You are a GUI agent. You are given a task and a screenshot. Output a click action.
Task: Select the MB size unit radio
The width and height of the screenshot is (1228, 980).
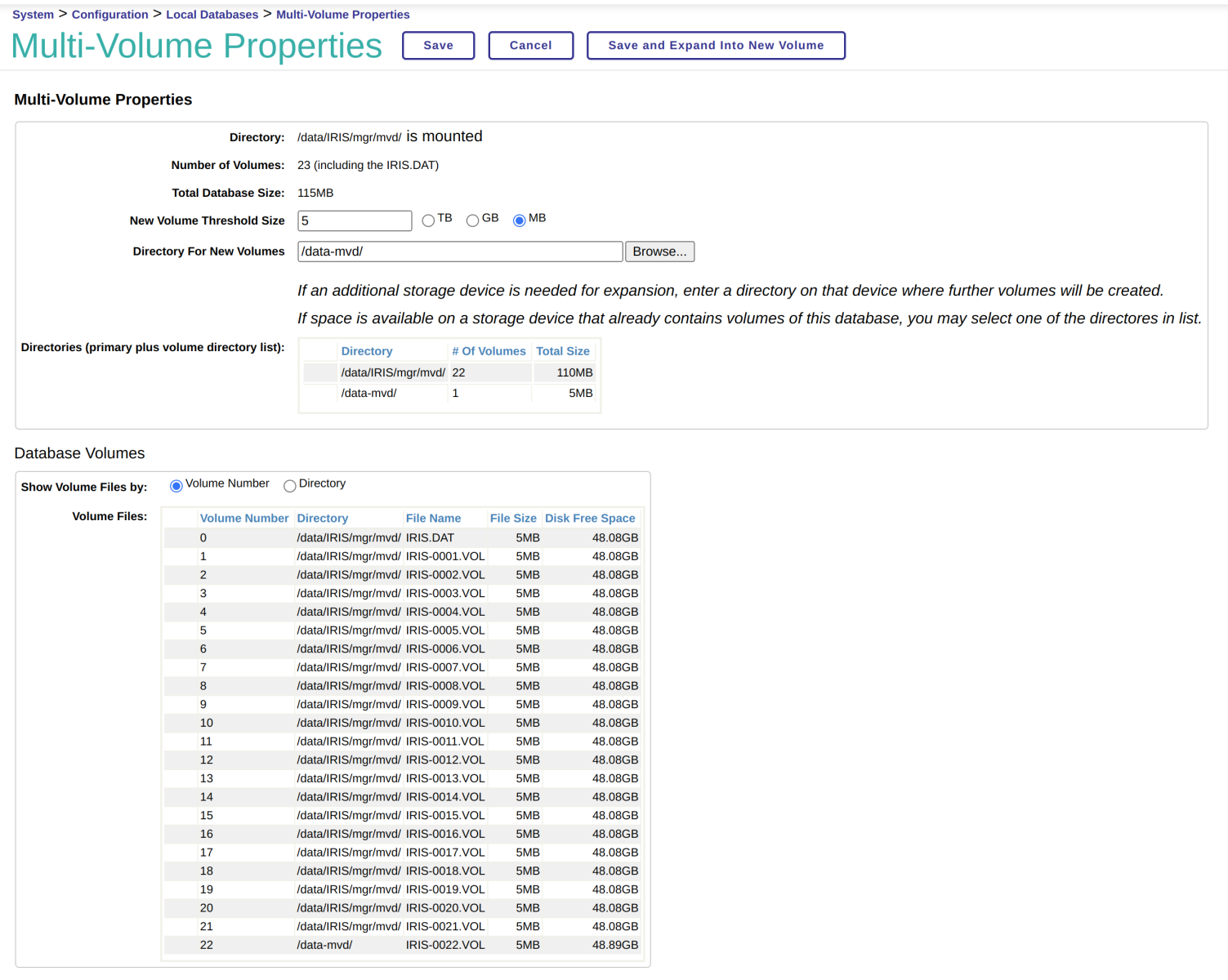[x=519, y=220]
